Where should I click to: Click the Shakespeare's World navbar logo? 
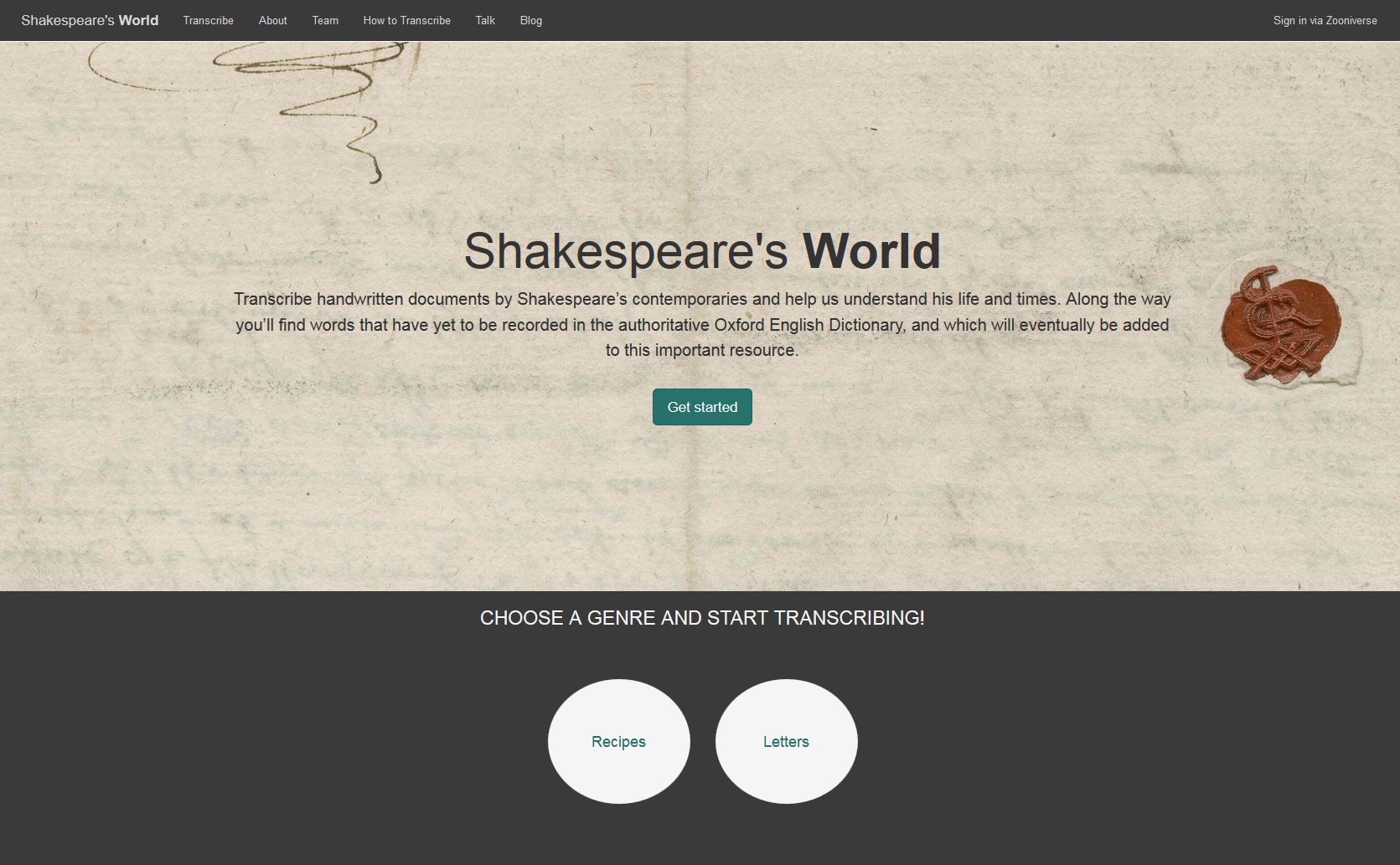tap(90, 20)
